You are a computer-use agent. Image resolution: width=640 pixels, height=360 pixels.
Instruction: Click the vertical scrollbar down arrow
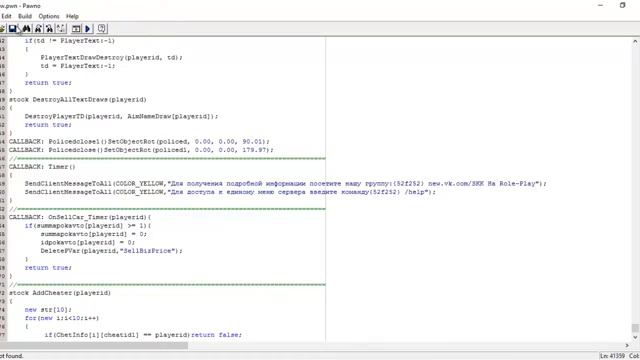[x=635, y=338]
